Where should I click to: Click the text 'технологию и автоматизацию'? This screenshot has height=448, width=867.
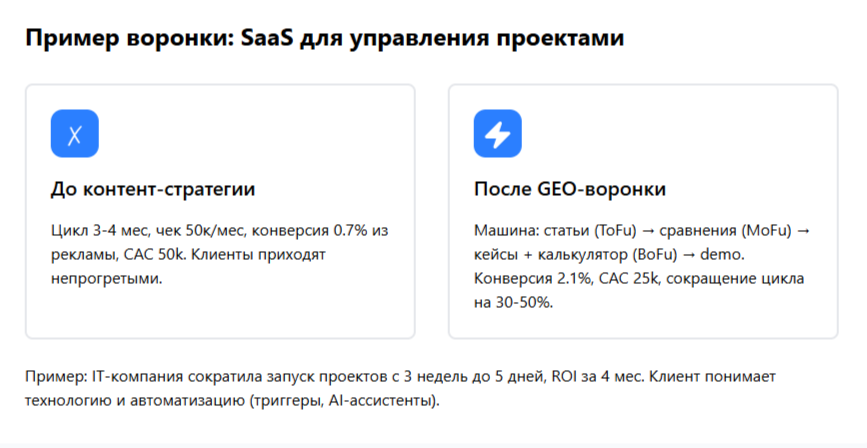[x=135, y=400]
